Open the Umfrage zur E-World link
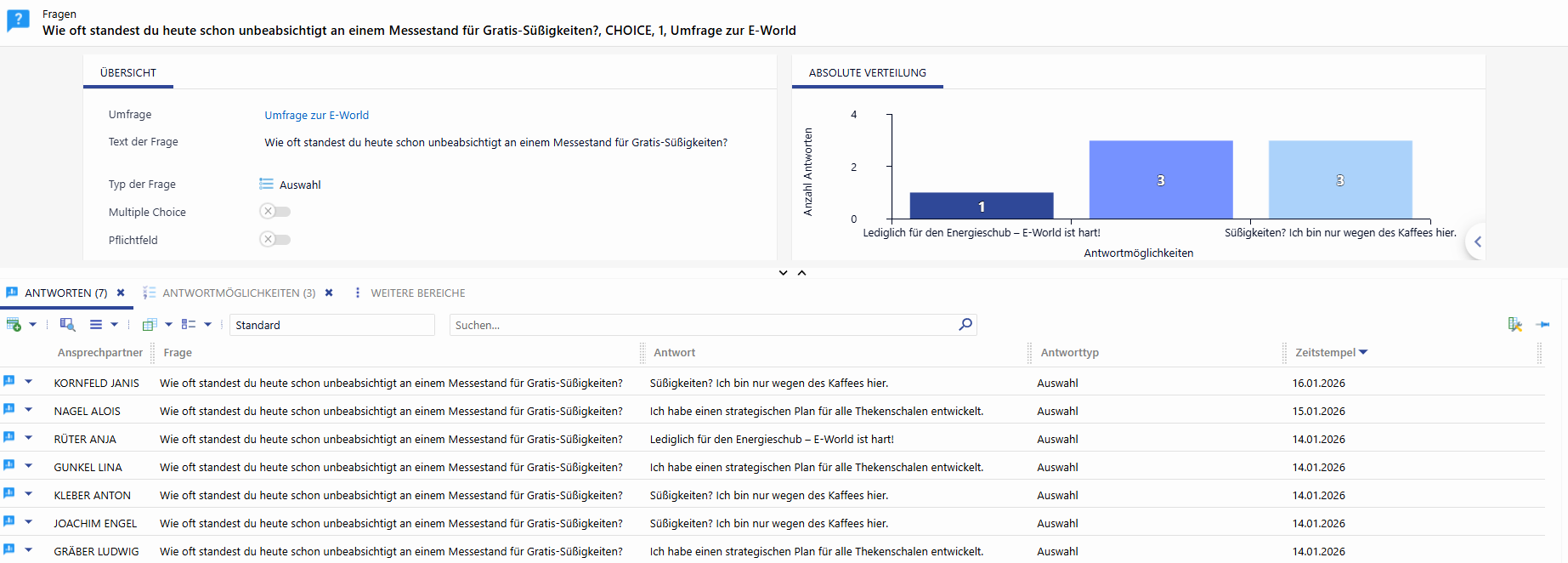Image resolution: width=1568 pixels, height=563 pixels. [316, 116]
